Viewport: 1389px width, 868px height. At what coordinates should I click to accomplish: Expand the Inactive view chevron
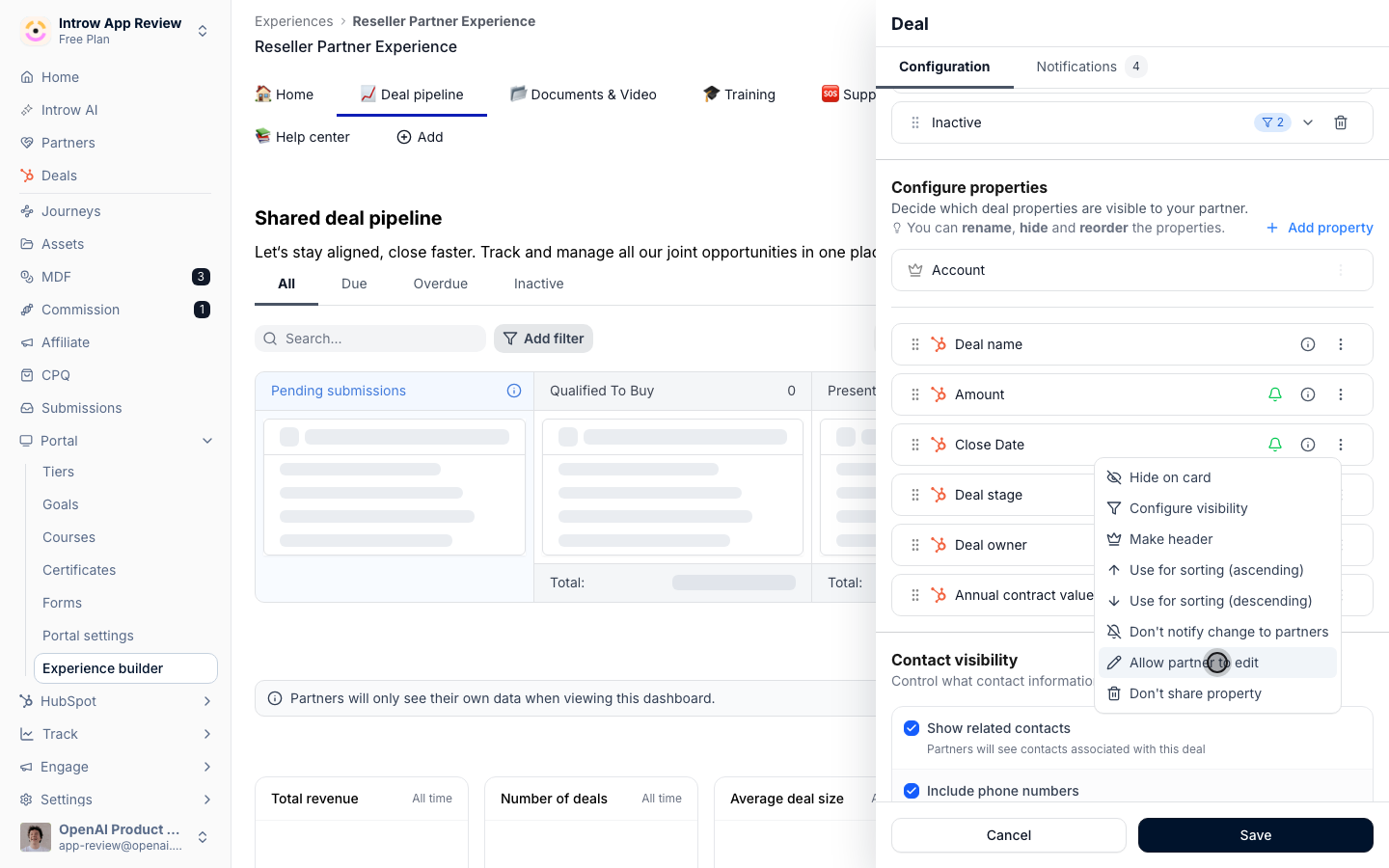pyautogui.click(x=1308, y=122)
